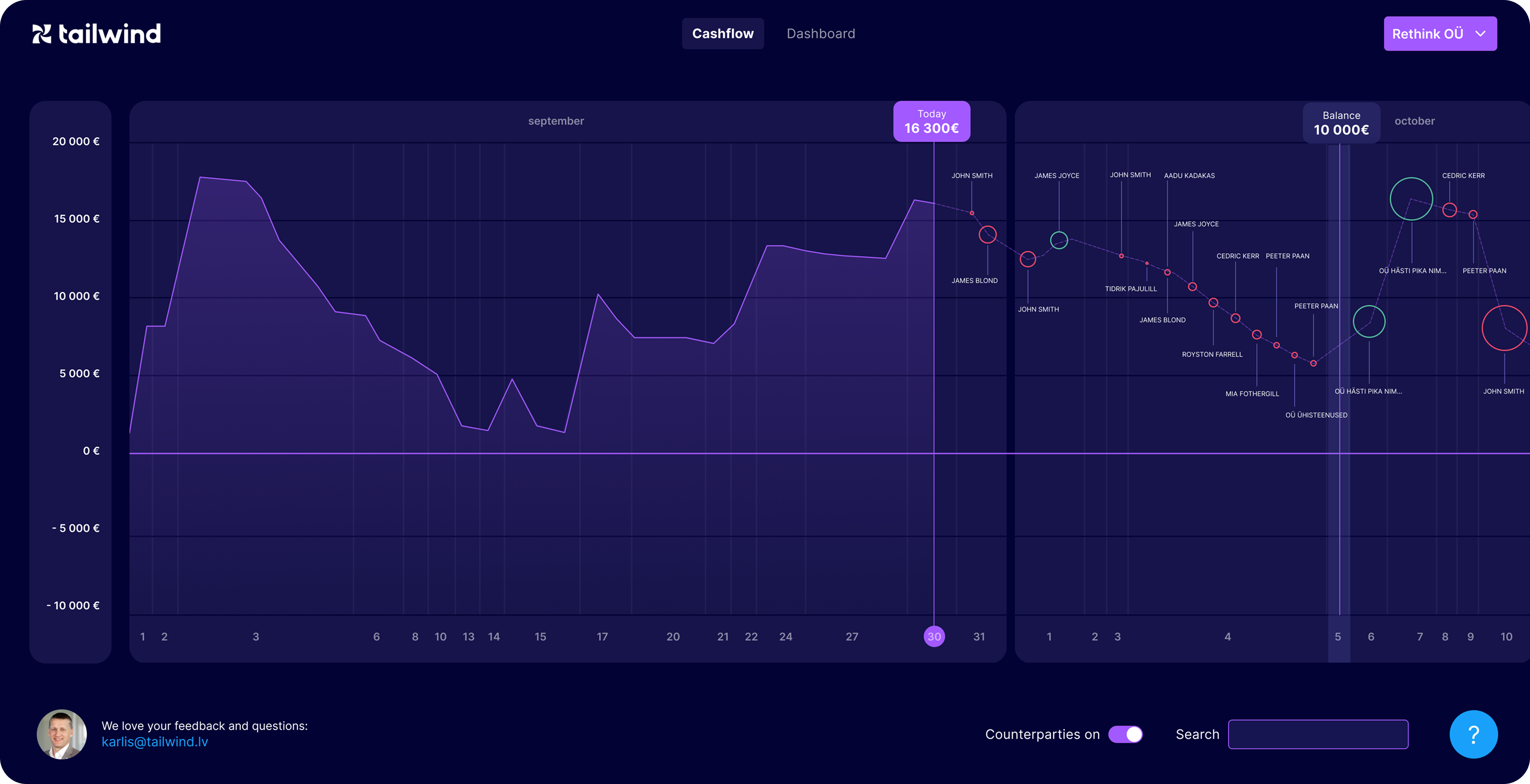Click the OÜ ÜHISTEENUSED transaction point
The image size is (1530, 784).
tap(1295, 355)
